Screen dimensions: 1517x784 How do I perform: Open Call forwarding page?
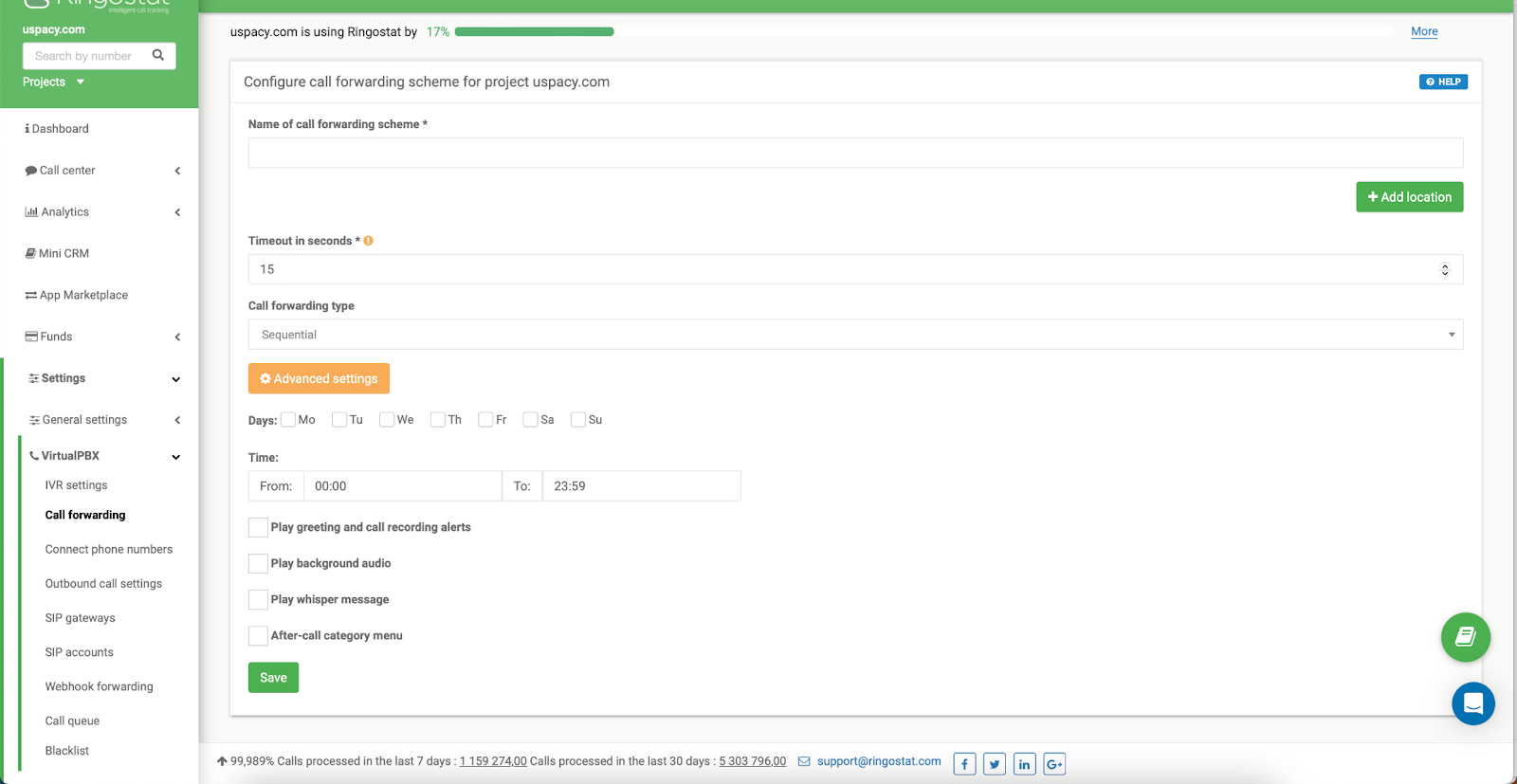[x=85, y=515]
